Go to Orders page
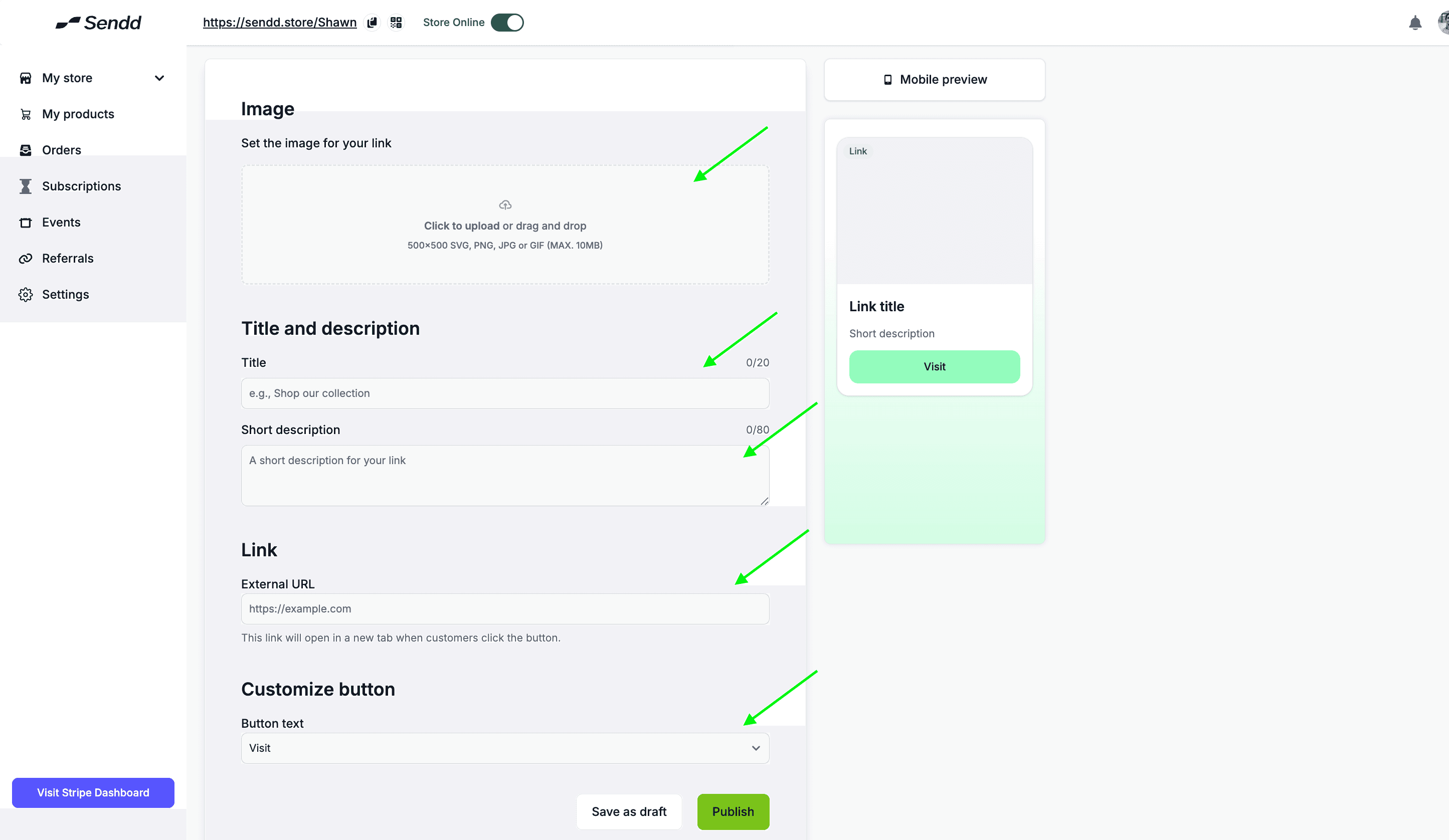This screenshot has height=840, width=1449. (x=61, y=150)
